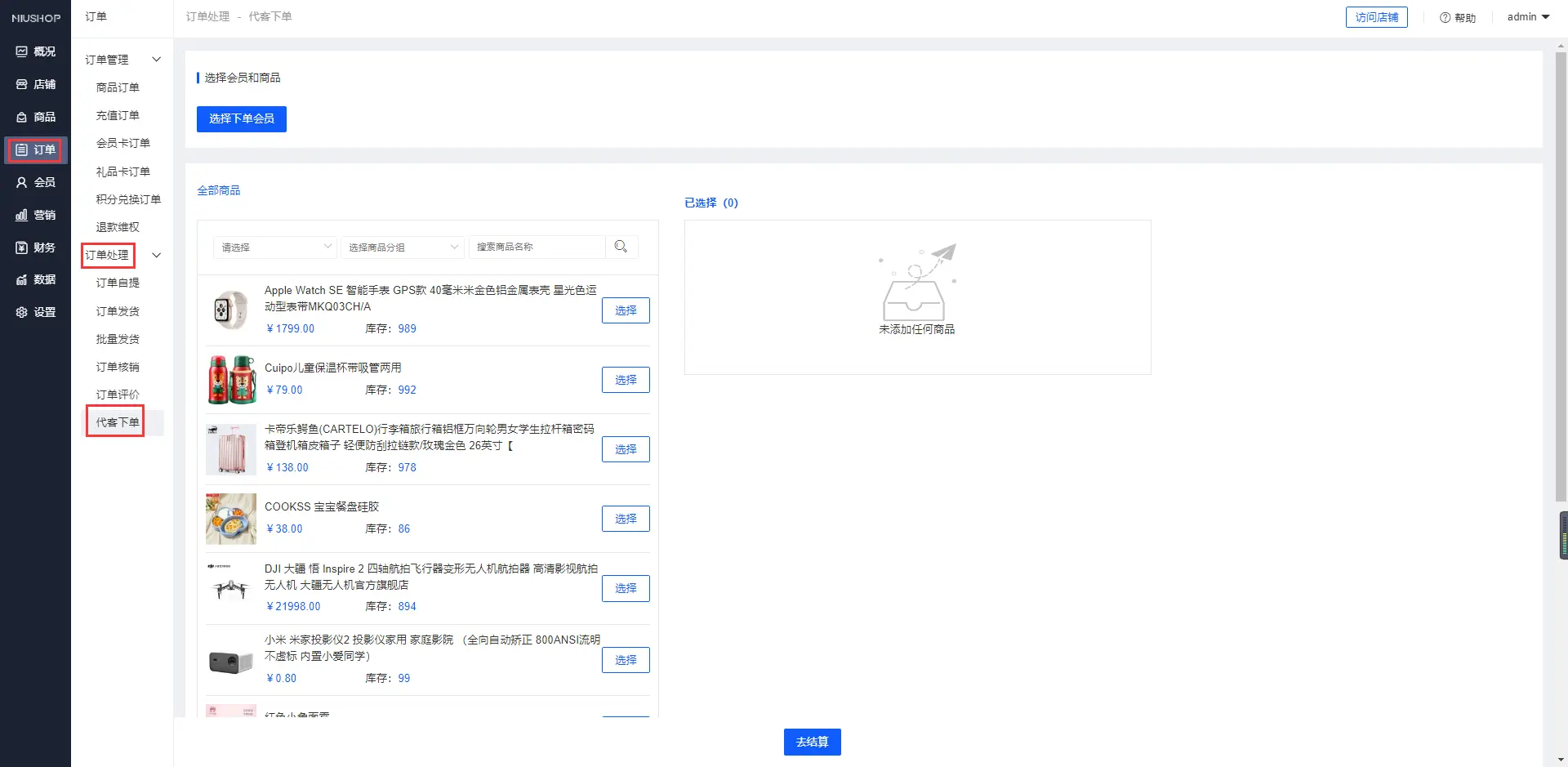Select the 会员 members sidebar icon
This screenshot has height=767, width=1568.
tap(22, 182)
